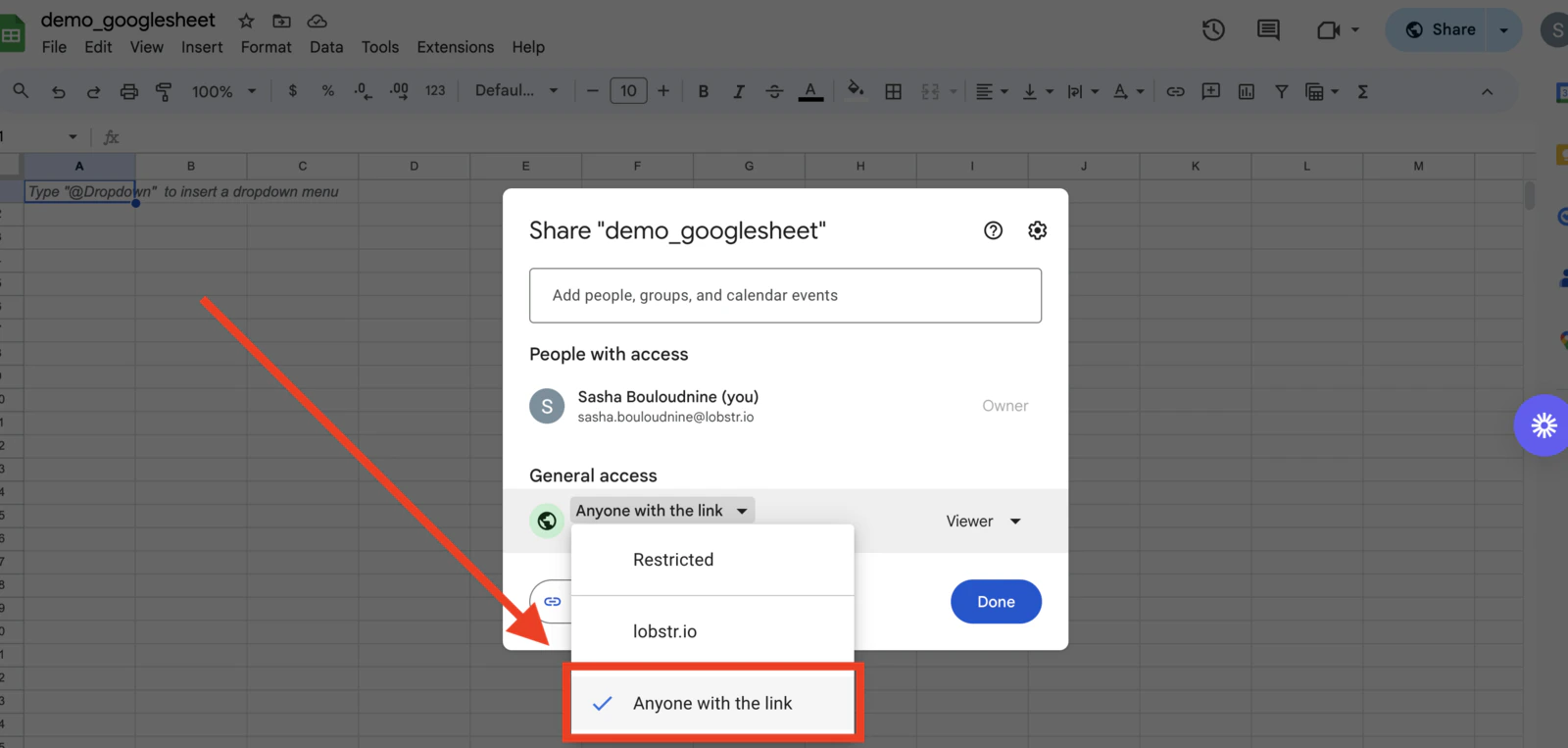This screenshot has width=1568, height=748.
Task: Check cloud save status icon
Action: click(317, 21)
